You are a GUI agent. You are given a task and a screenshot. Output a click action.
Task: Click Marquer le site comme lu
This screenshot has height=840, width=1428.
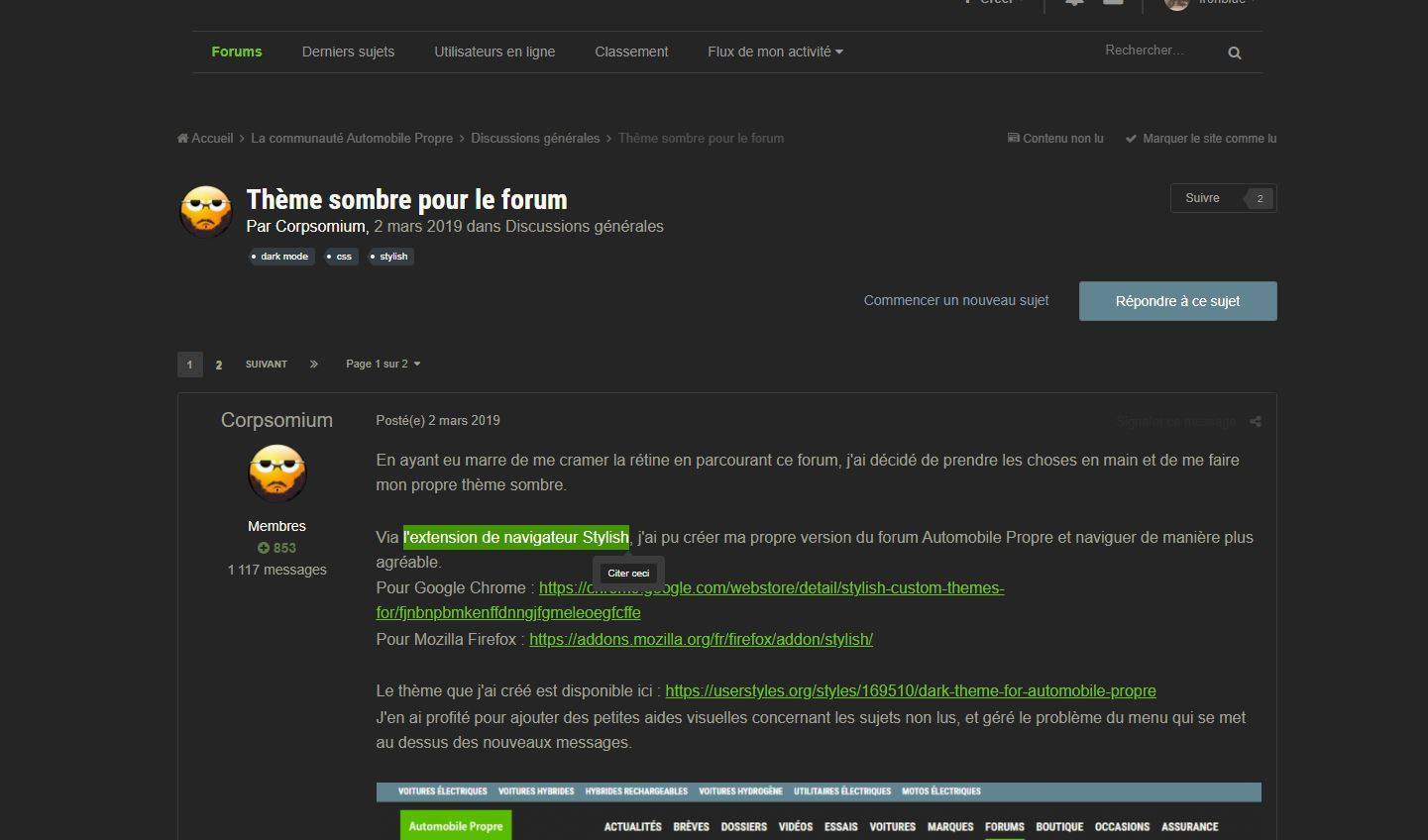coord(1201,139)
